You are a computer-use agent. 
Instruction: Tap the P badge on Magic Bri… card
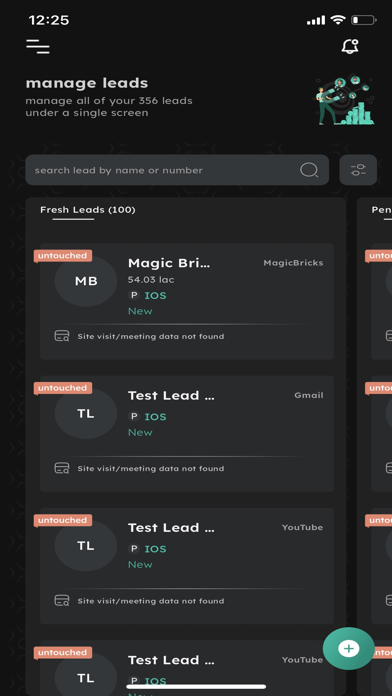(134, 295)
